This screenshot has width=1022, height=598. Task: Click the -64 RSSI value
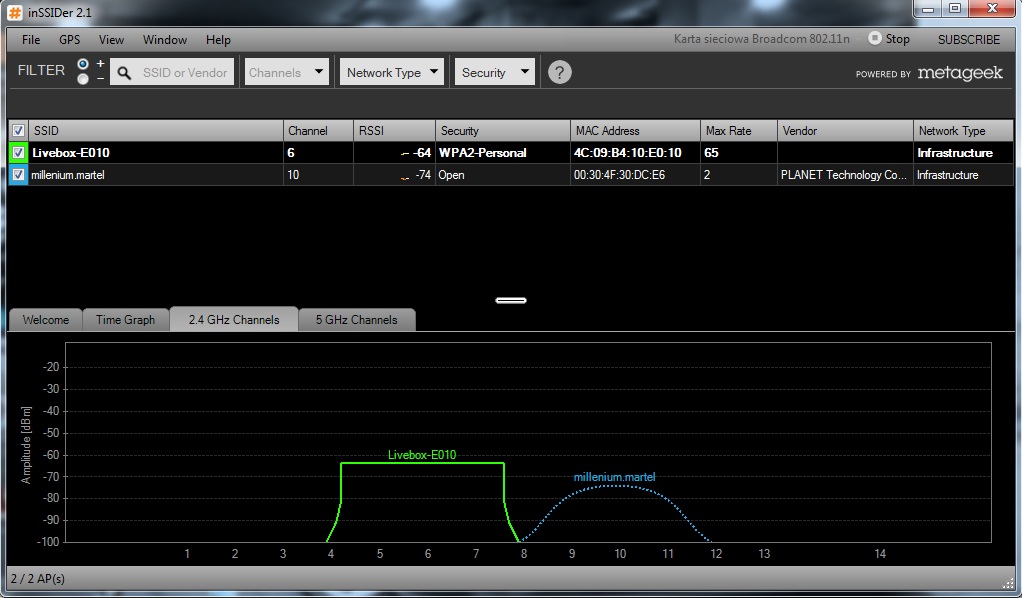pos(422,153)
